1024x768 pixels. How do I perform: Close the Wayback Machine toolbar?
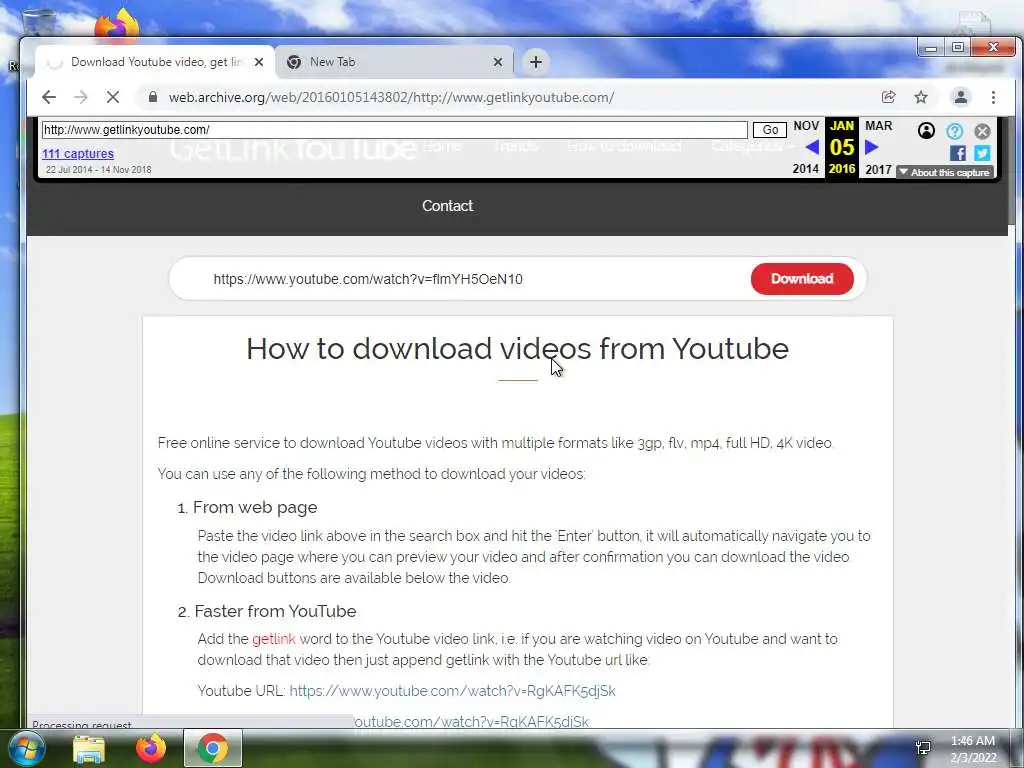coord(982,131)
